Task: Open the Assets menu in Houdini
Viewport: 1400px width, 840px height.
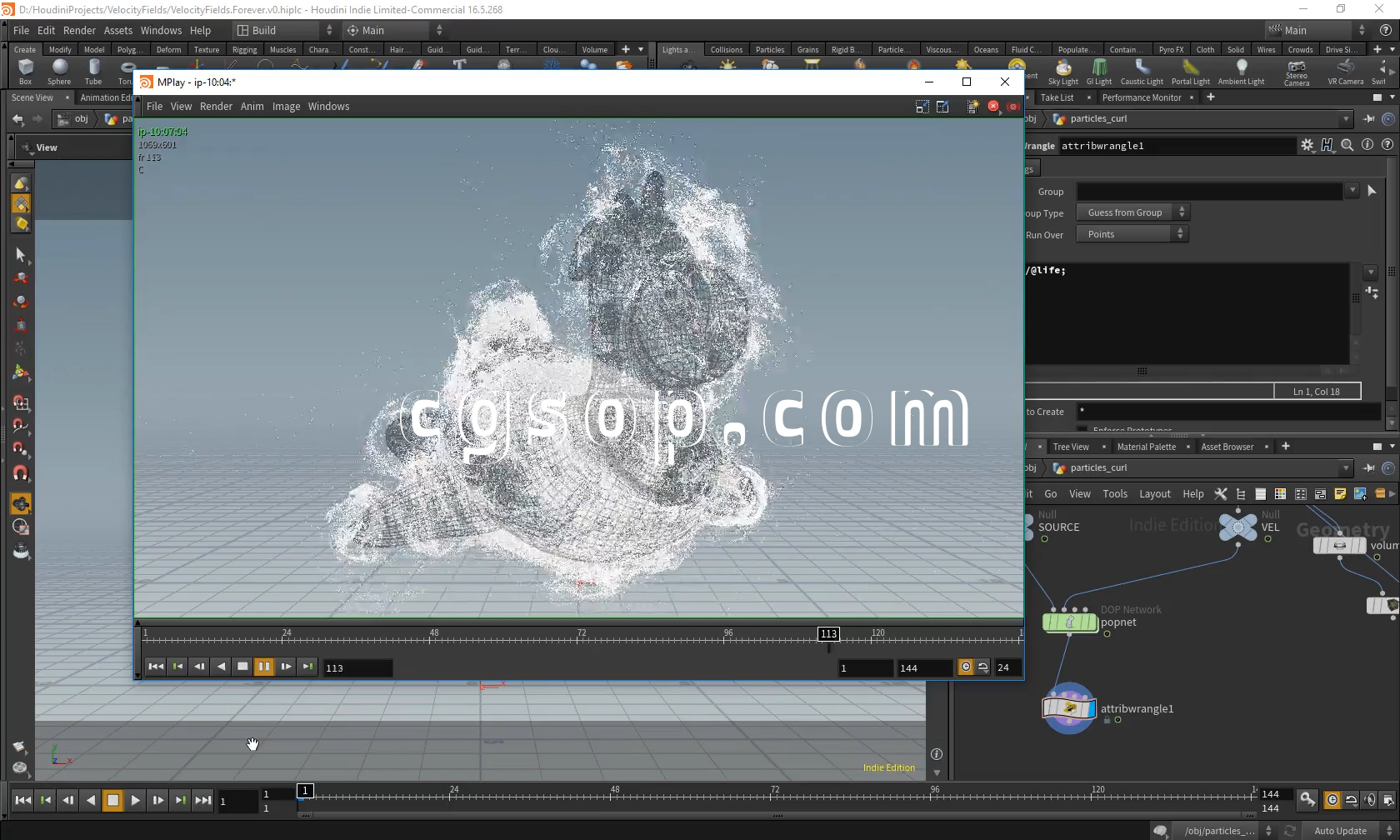Action: click(x=117, y=30)
